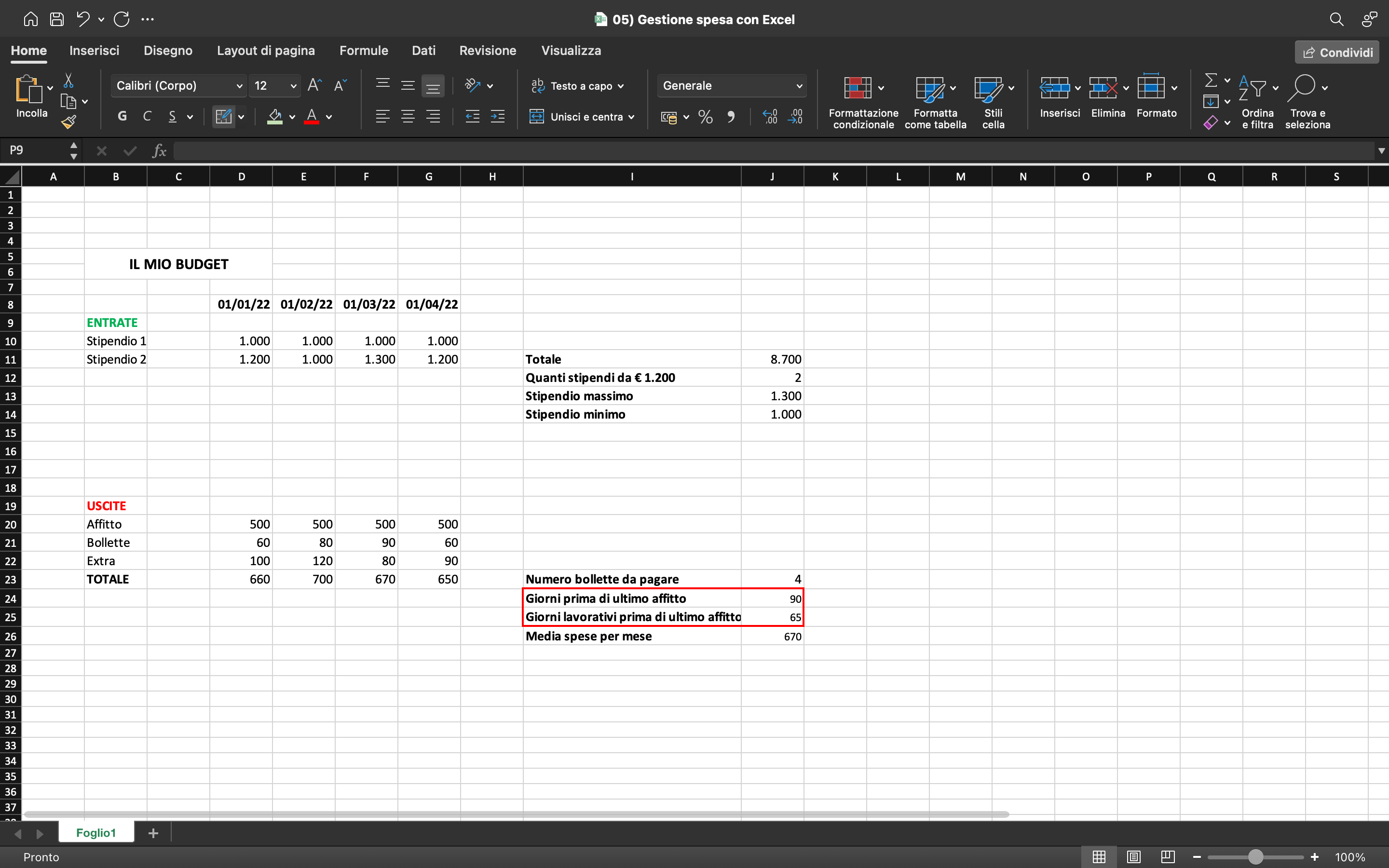1389x868 pixels.
Task: Switch to the Formule ribbon tab
Action: click(364, 51)
